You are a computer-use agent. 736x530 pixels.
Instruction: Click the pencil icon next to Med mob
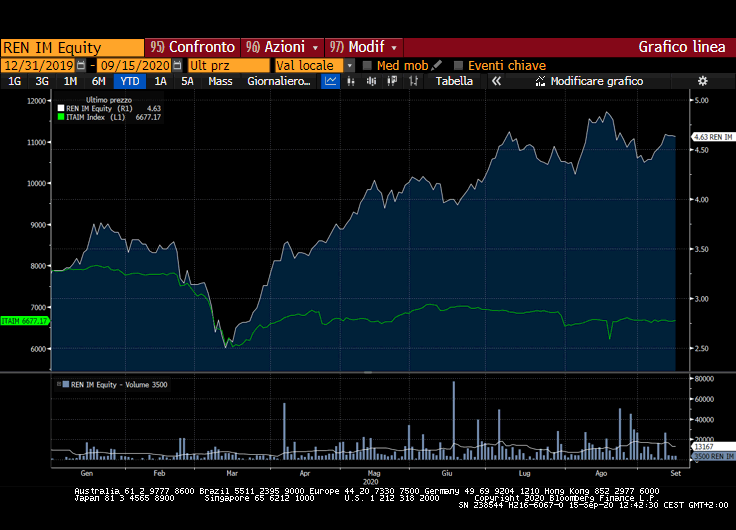tap(437, 65)
